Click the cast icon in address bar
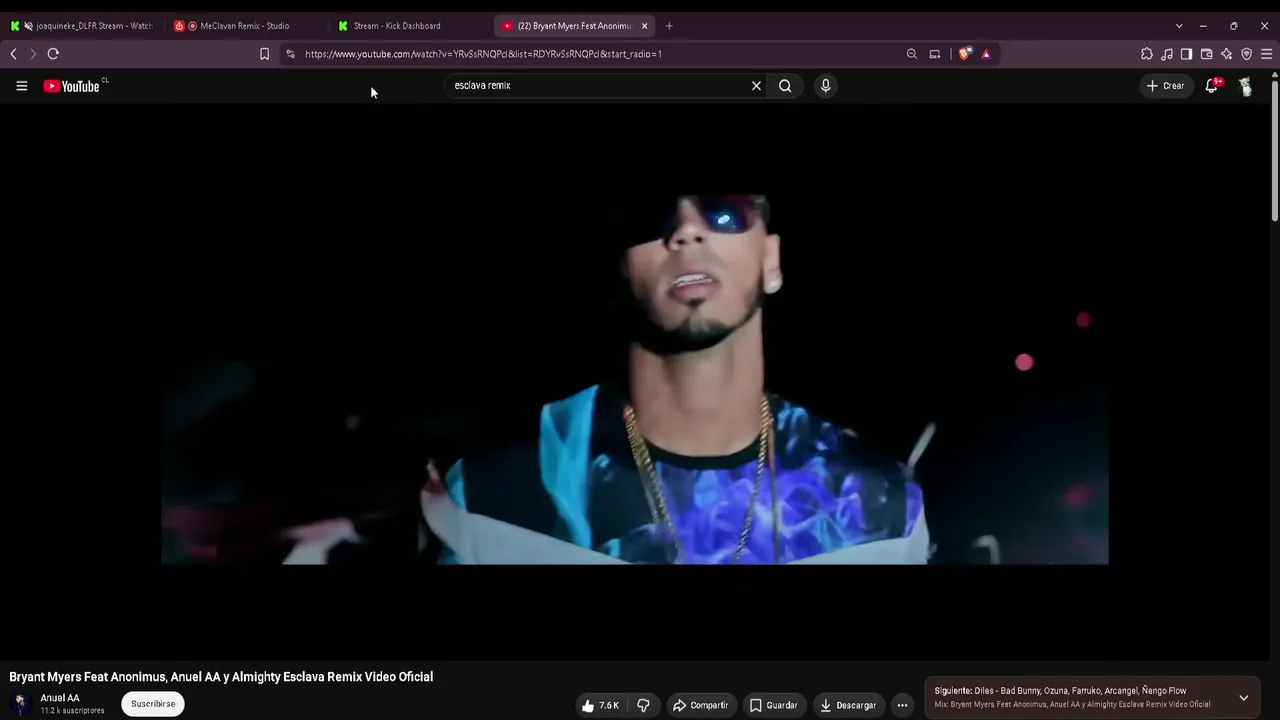Viewport: 1280px width, 720px height. (x=934, y=54)
